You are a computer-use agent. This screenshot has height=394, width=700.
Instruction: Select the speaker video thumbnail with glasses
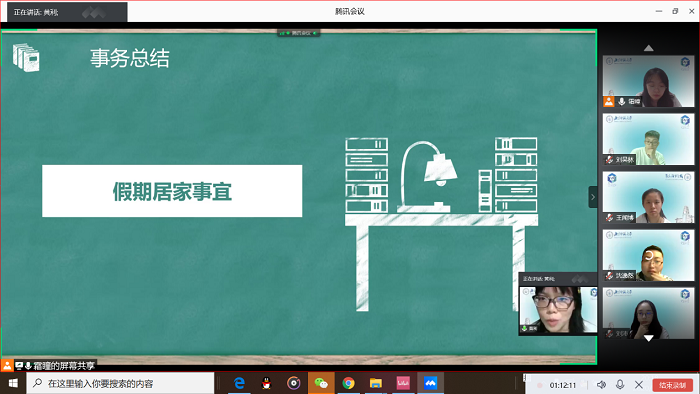(558, 309)
